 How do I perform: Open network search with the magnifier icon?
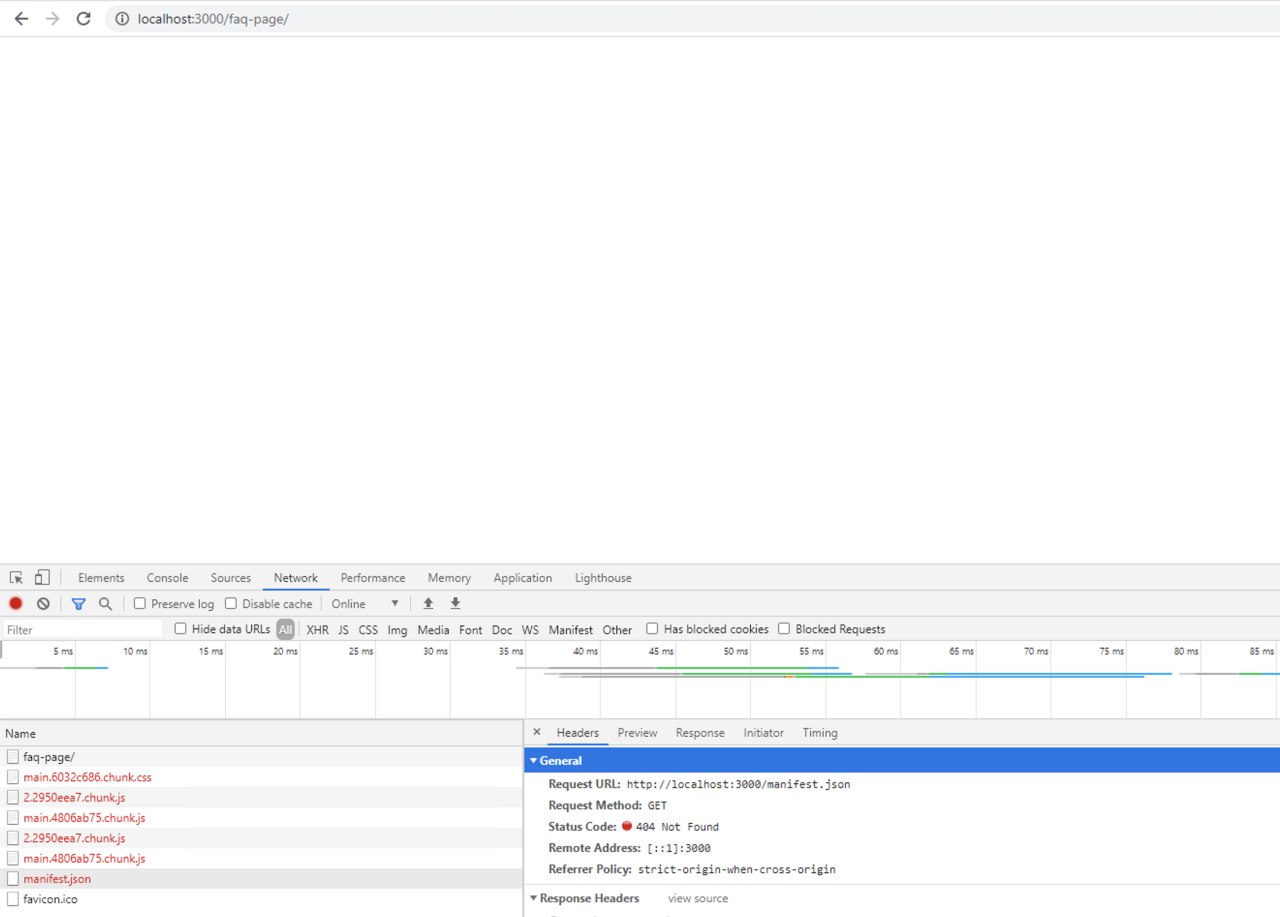point(105,604)
